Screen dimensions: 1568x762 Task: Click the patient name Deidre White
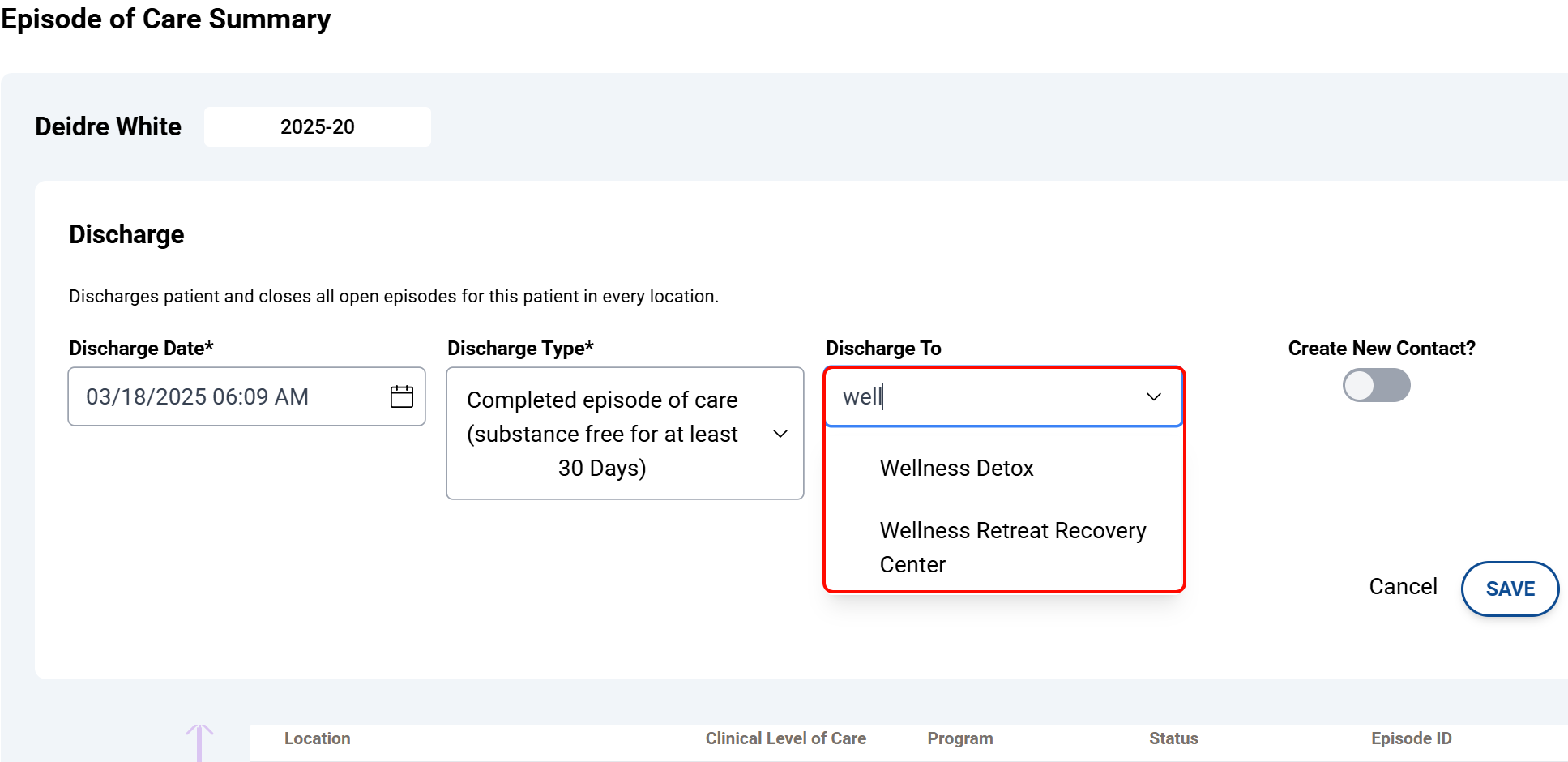click(x=108, y=126)
